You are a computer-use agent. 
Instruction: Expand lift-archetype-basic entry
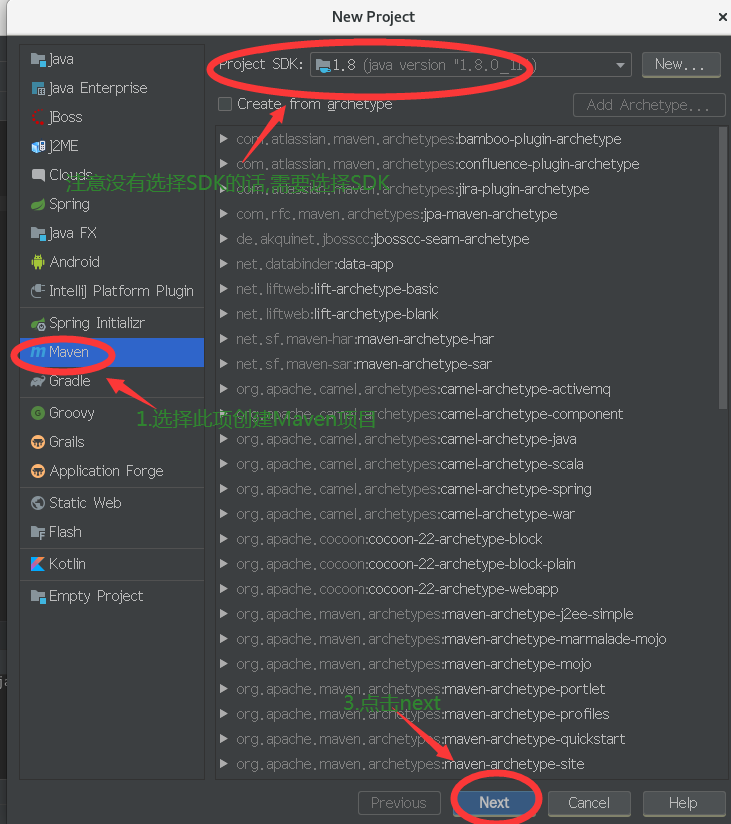pos(224,289)
